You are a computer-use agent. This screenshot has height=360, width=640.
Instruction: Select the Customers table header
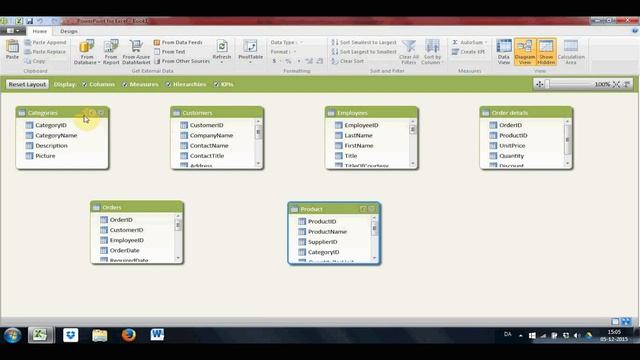(217, 113)
